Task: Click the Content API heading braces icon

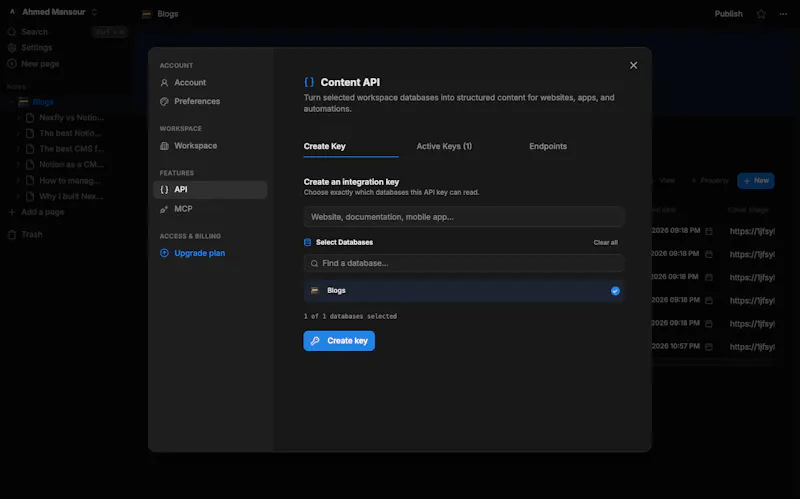Action: (309, 82)
